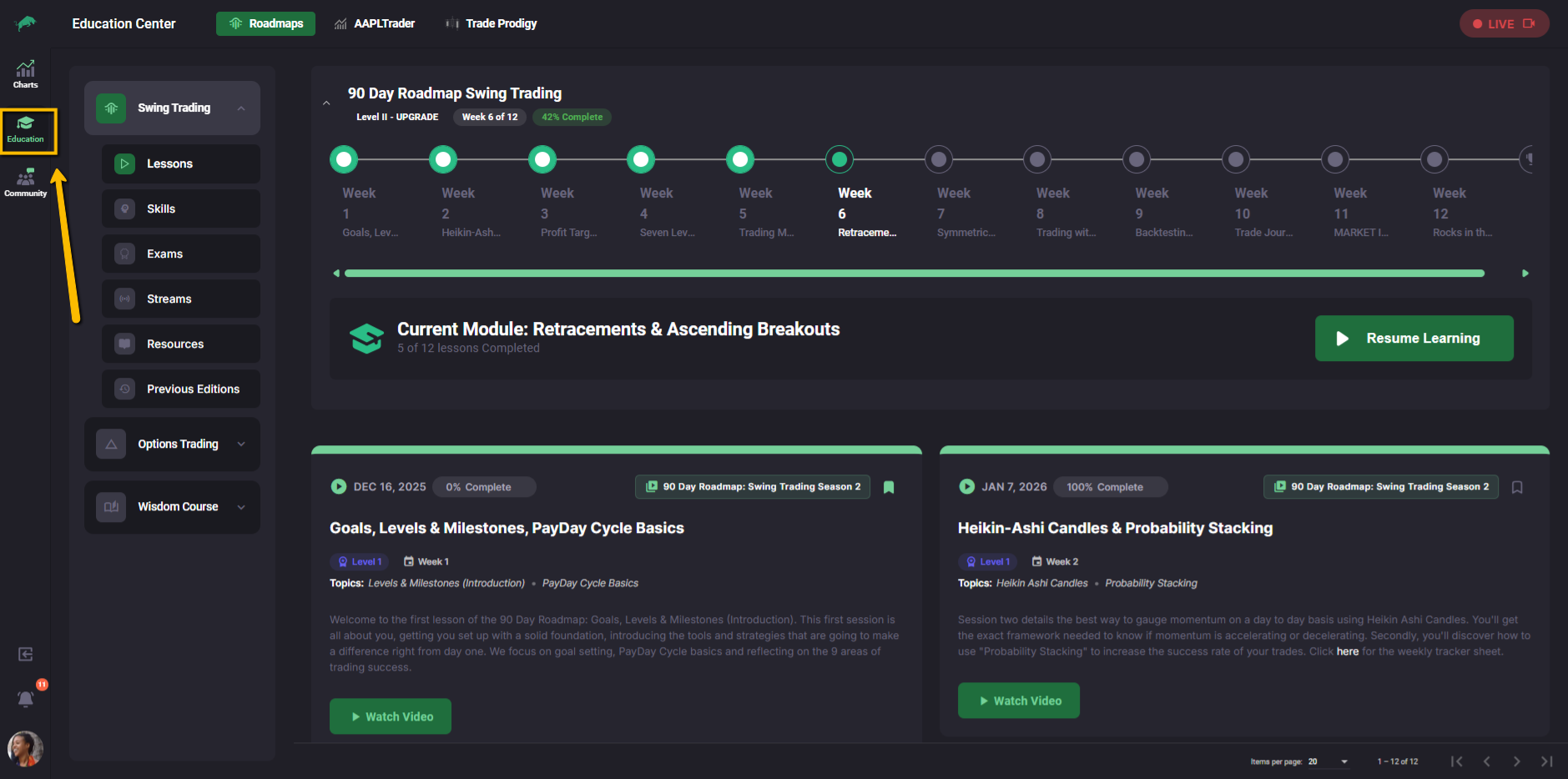Toggle the LIVE stream button

coord(1504,23)
